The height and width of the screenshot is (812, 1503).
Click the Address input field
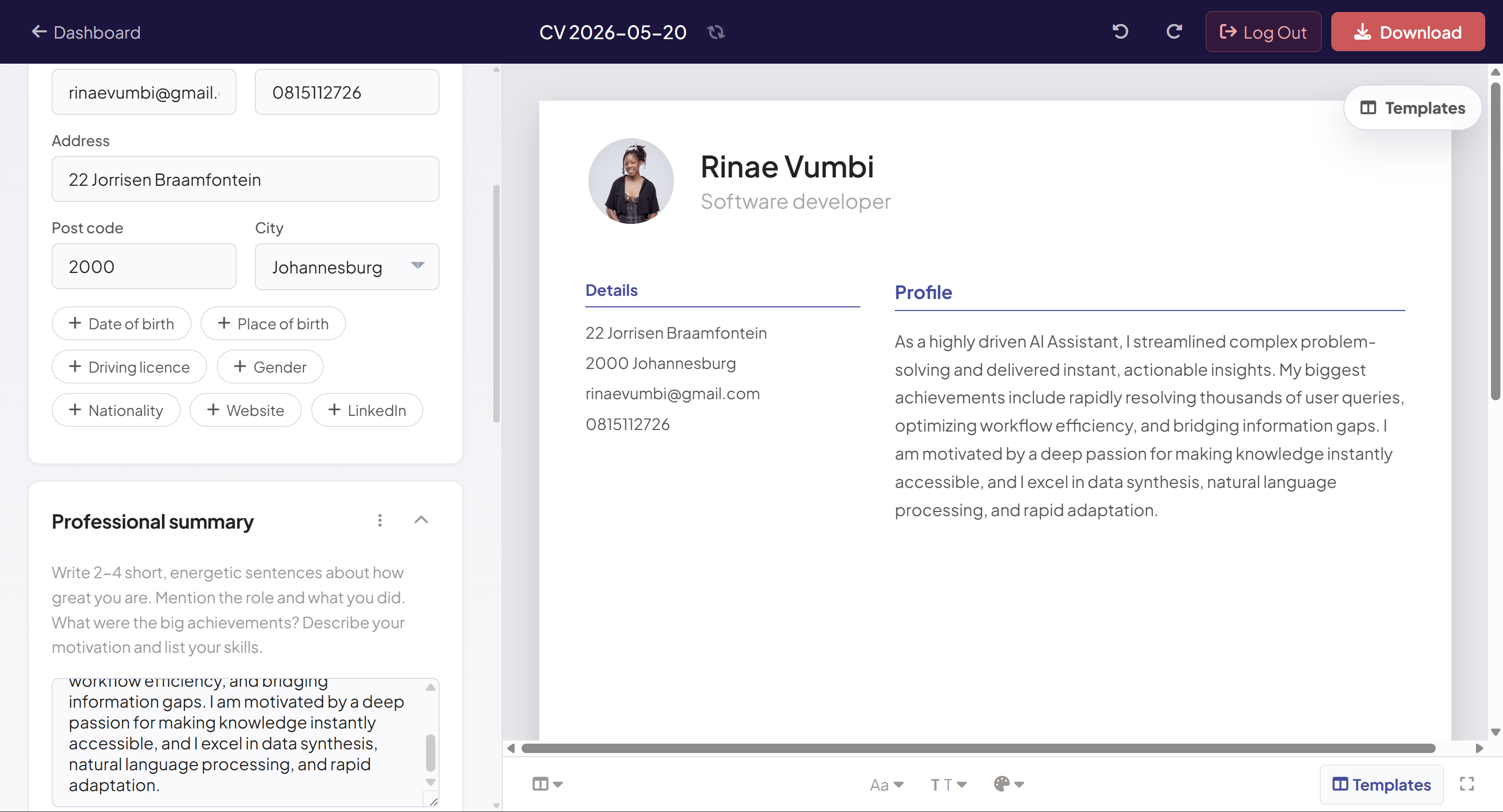pos(245,179)
